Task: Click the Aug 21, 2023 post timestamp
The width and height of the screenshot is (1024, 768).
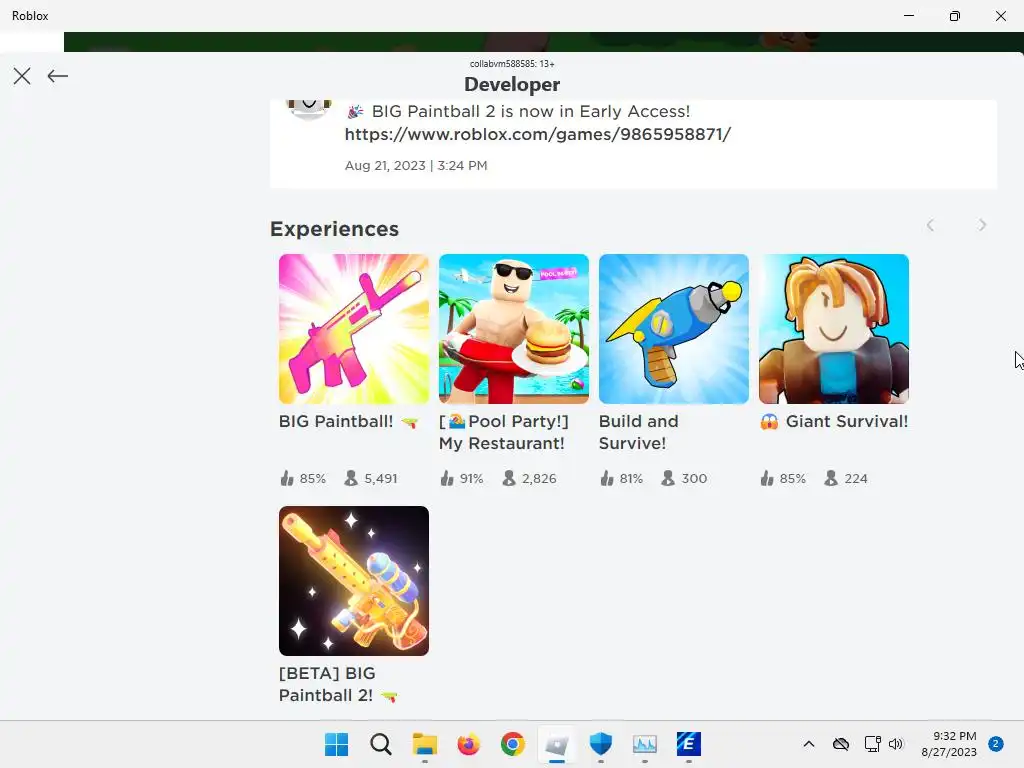Action: pyautogui.click(x=416, y=165)
